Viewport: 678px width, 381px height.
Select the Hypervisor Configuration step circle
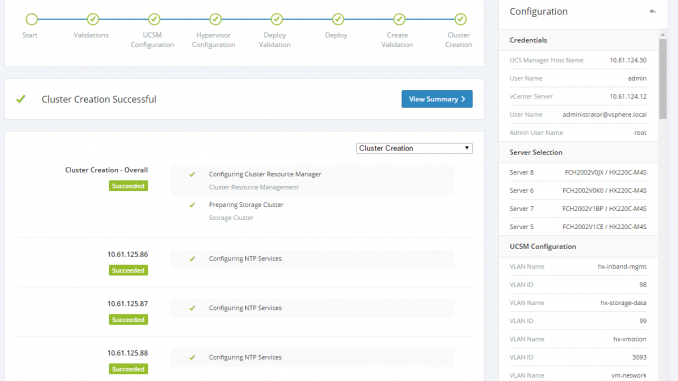point(215,19)
